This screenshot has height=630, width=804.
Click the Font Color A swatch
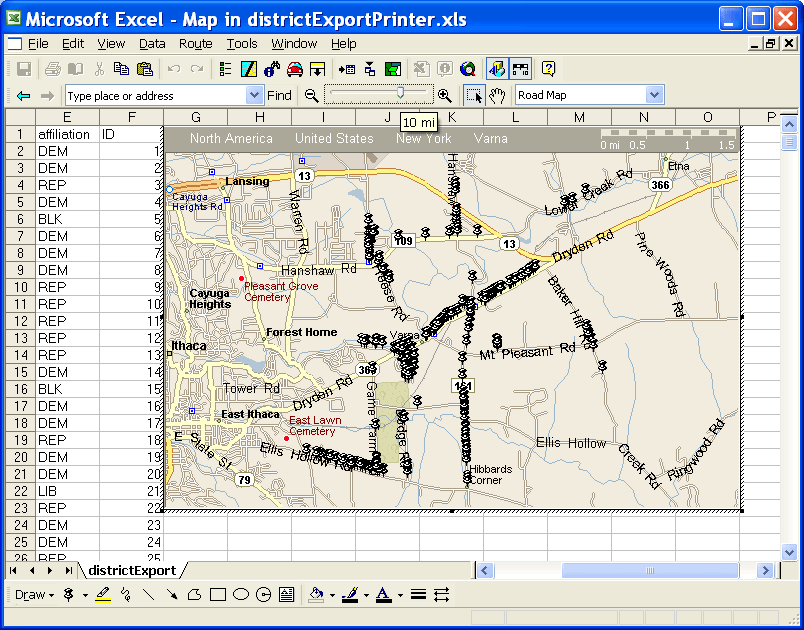click(x=384, y=595)
